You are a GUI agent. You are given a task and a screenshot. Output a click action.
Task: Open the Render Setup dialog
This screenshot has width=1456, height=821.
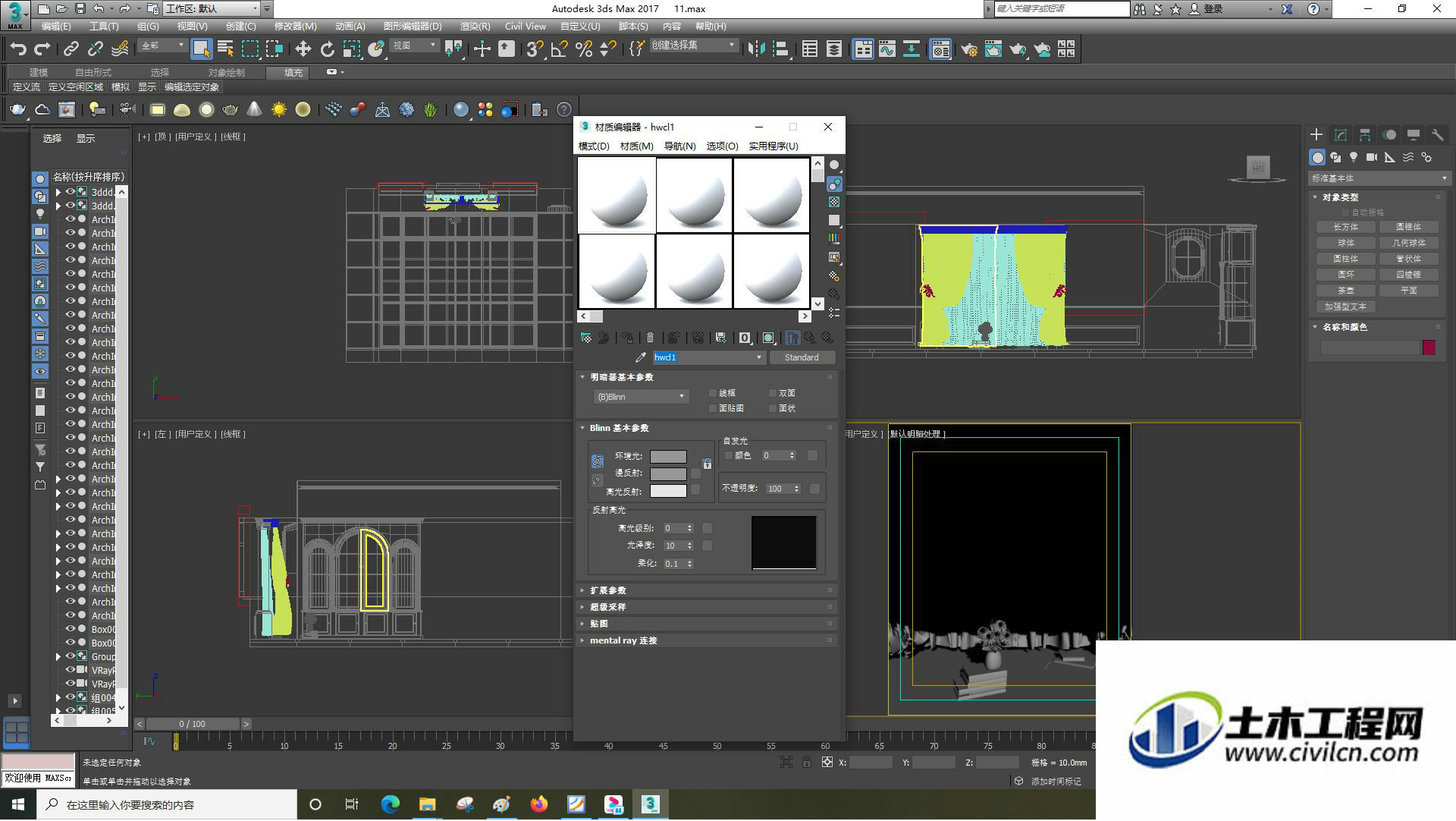(968, 49)
